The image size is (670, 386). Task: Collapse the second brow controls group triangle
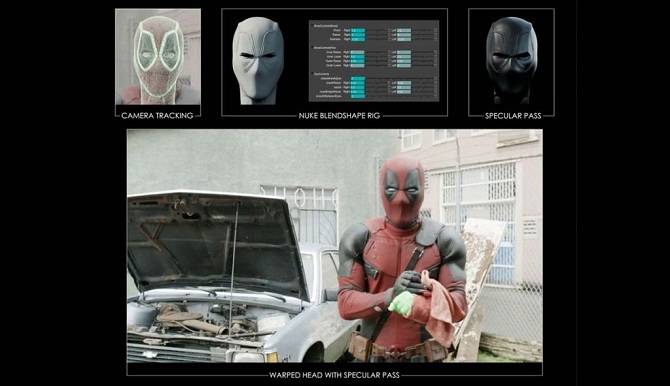(312, 47)
